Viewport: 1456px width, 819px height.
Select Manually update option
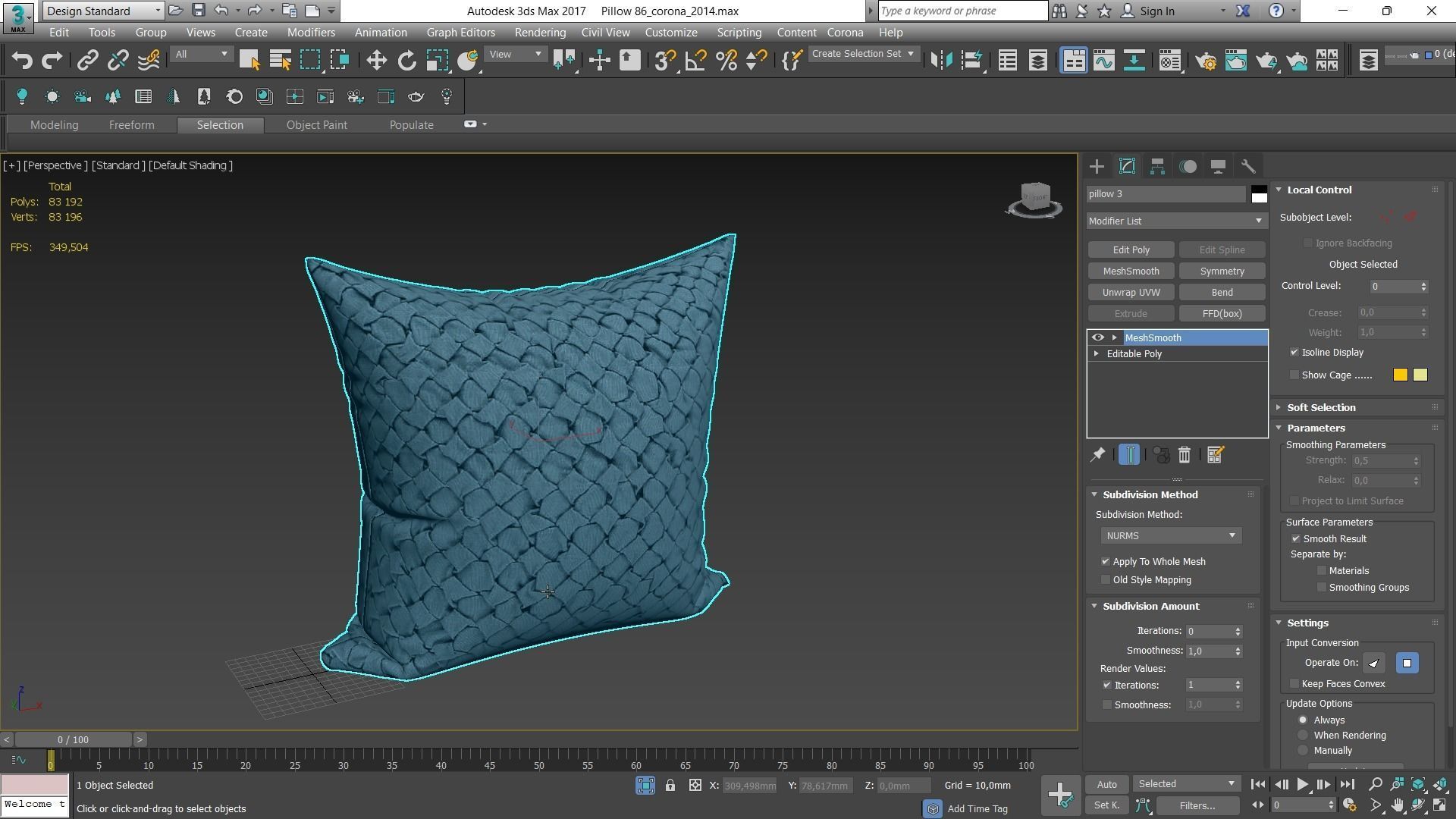(x=1303, y=751)
